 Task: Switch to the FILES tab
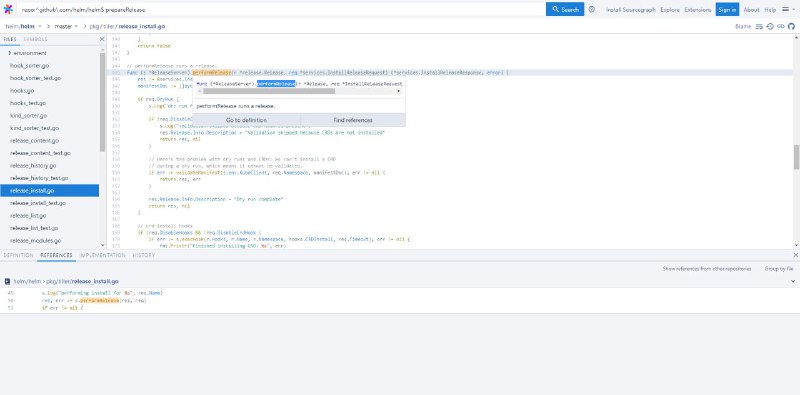[10, 39]
